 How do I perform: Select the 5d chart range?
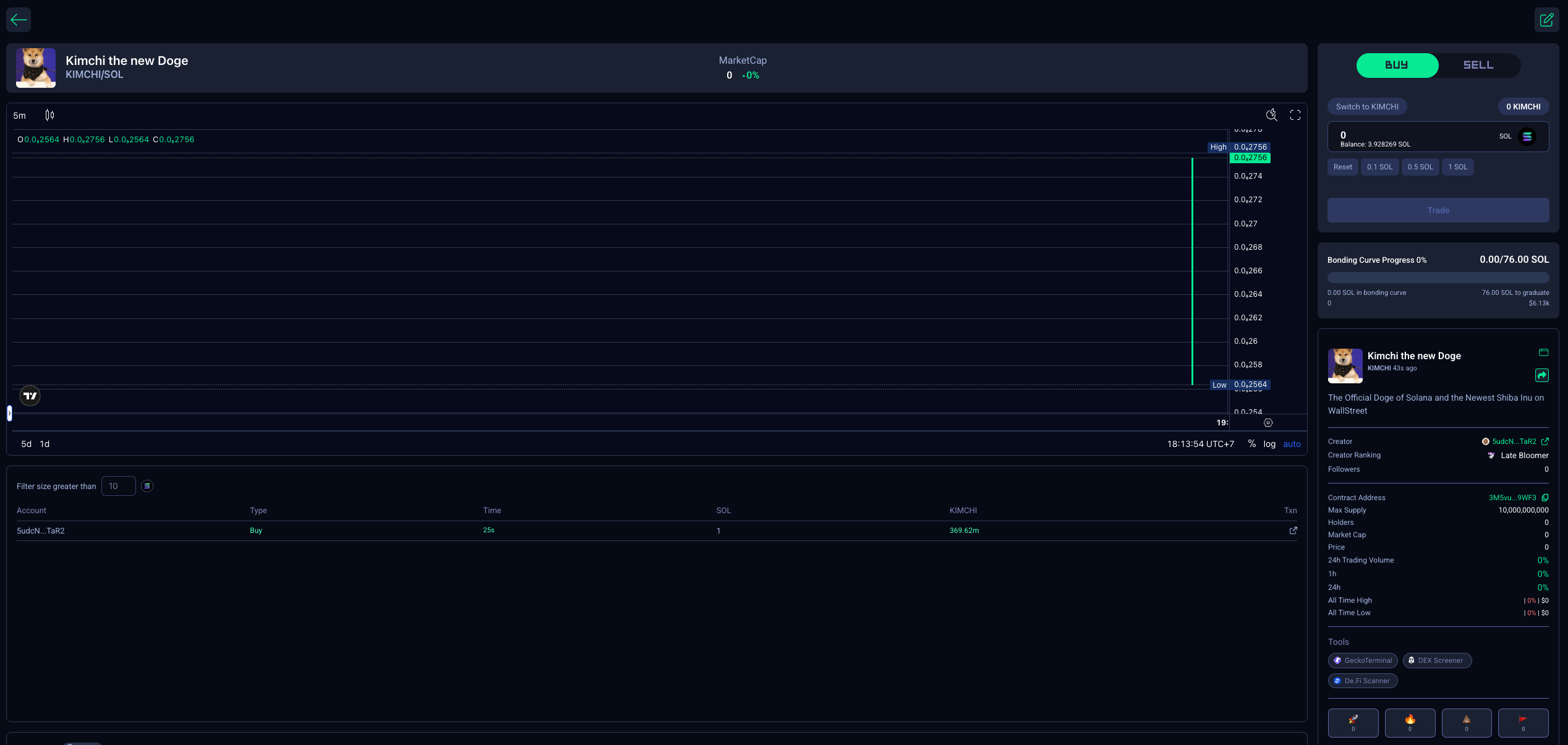click(26, 444)
